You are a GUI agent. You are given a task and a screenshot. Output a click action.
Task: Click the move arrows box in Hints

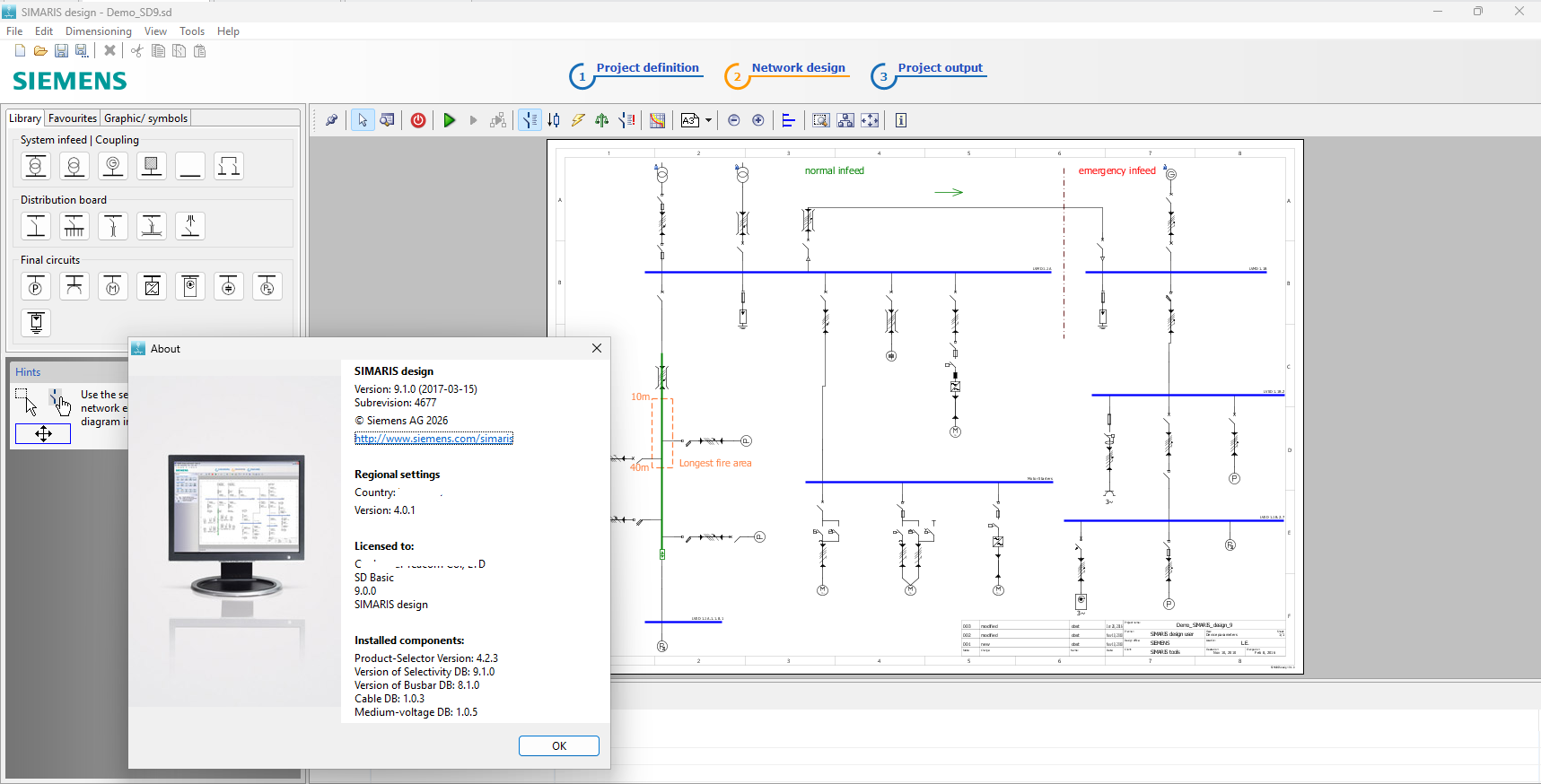pyautogui.click(x=43, y=434)
